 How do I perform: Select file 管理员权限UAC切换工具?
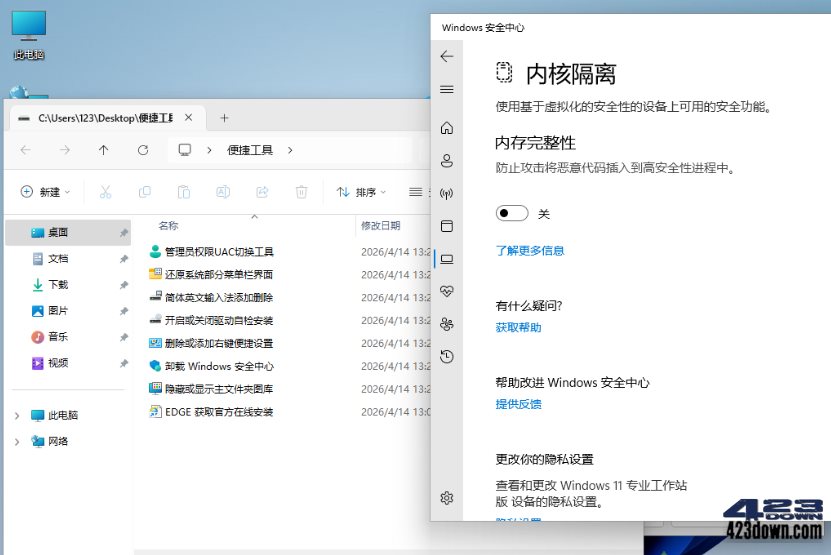pos(212,252)
